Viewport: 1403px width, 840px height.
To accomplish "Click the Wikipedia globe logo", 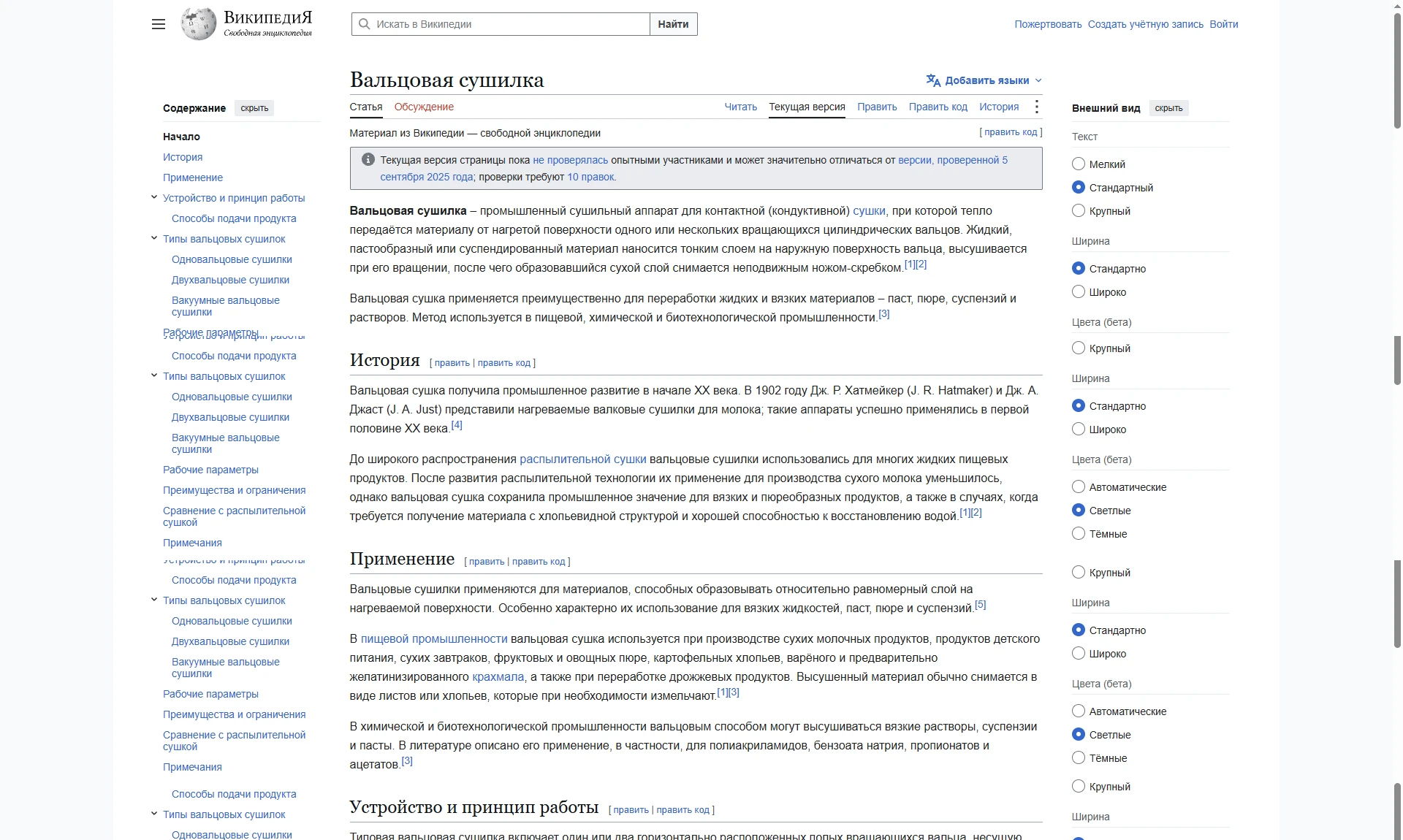I will coord(199,24).
